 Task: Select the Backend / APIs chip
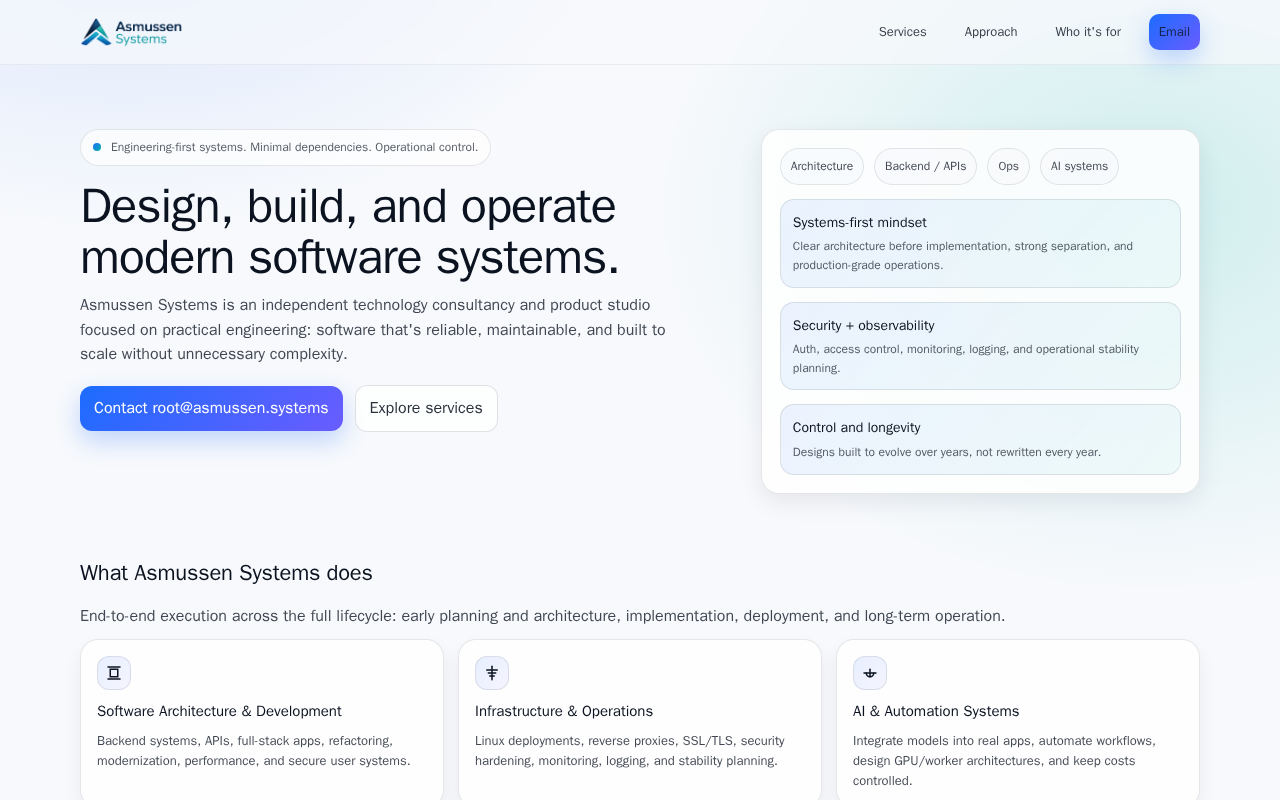(926, 166)
